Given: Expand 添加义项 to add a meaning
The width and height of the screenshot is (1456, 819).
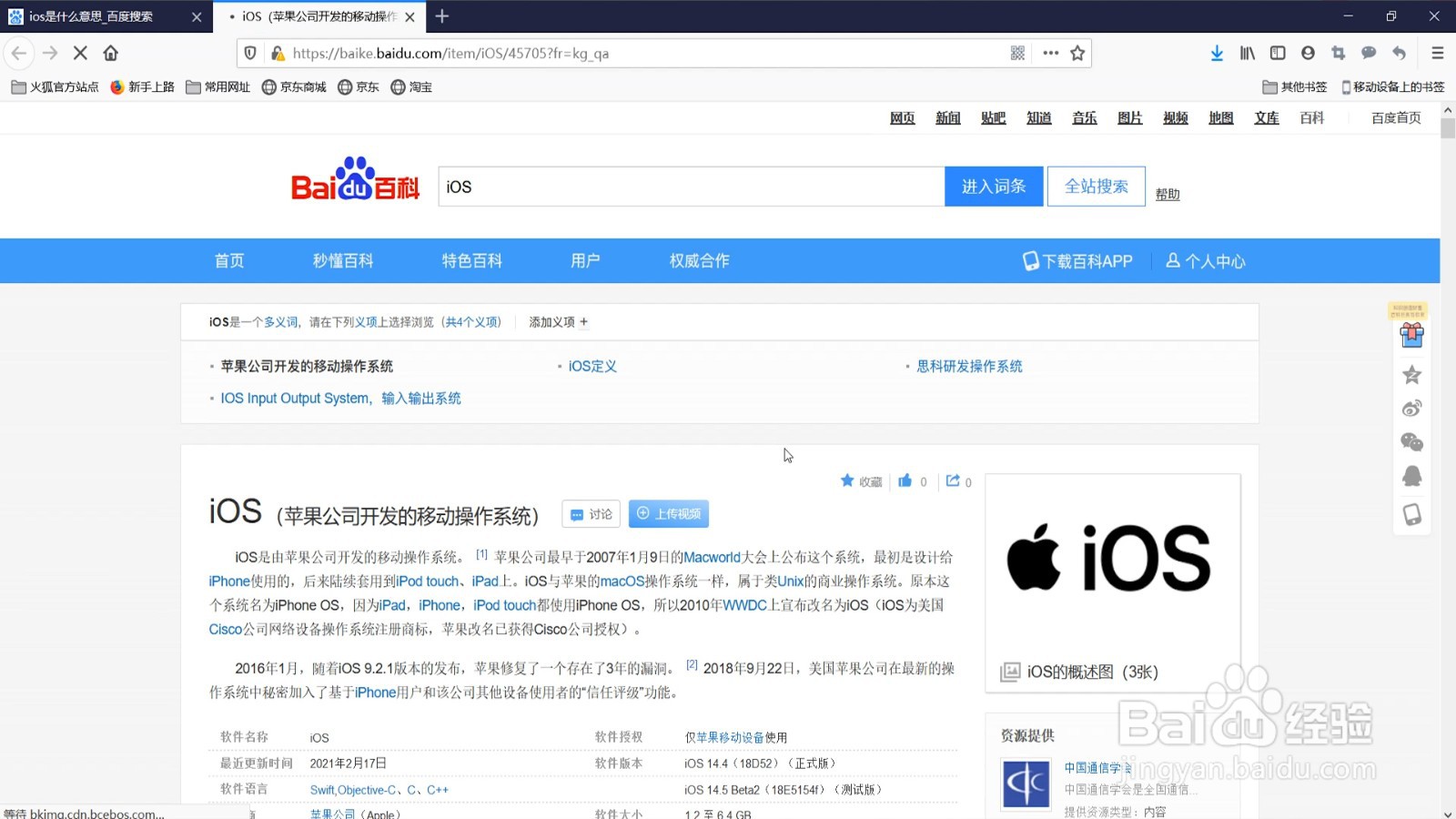Looking at the screenshot, I should (x=558, y=321).
